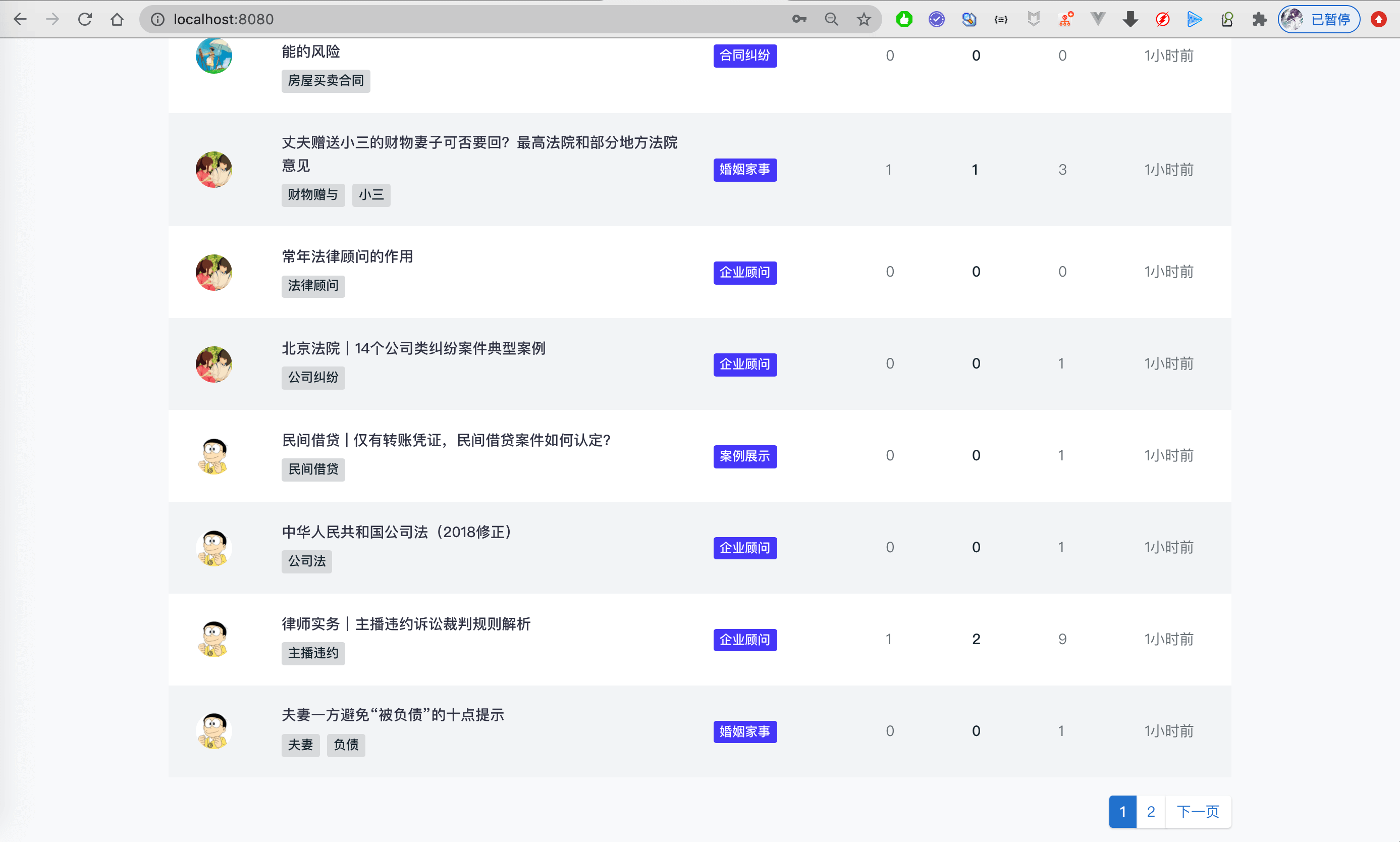Image resolution: width=1400 pixels, height=842 pixels.
Task: Click the green thumbs-up extension icon
Action: 904,19
